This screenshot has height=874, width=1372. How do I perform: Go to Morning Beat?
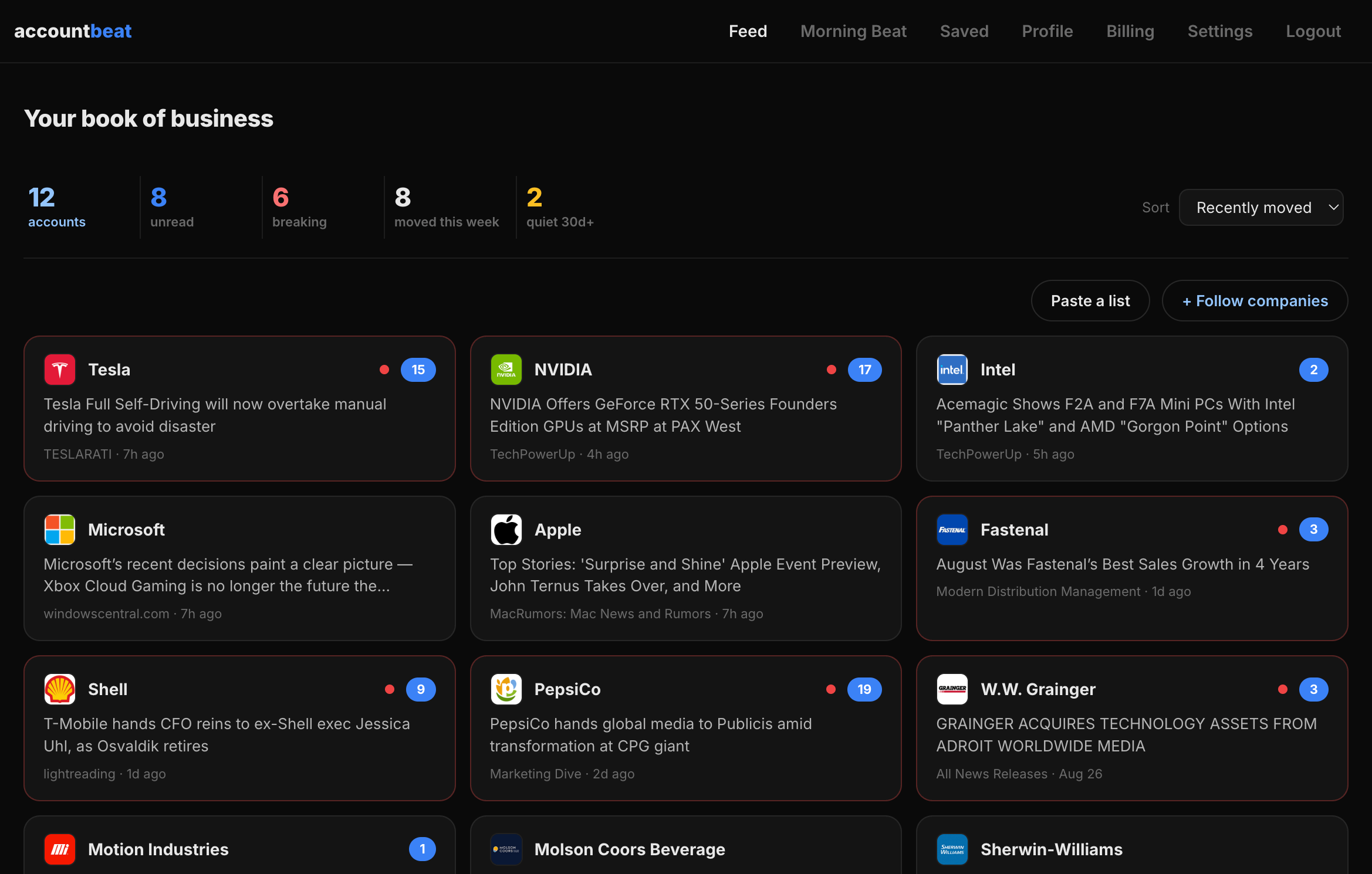click(853, 31)
